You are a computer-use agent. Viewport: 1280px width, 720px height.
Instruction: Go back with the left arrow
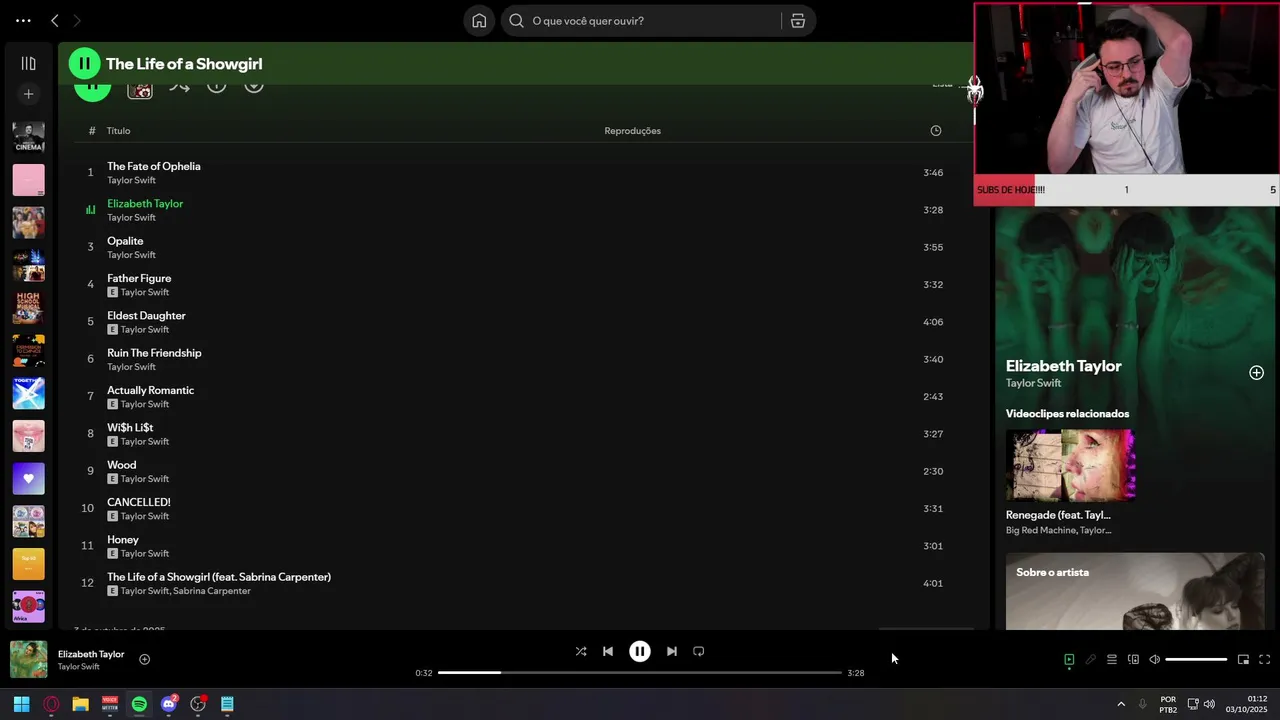click(x=55, y=20)
